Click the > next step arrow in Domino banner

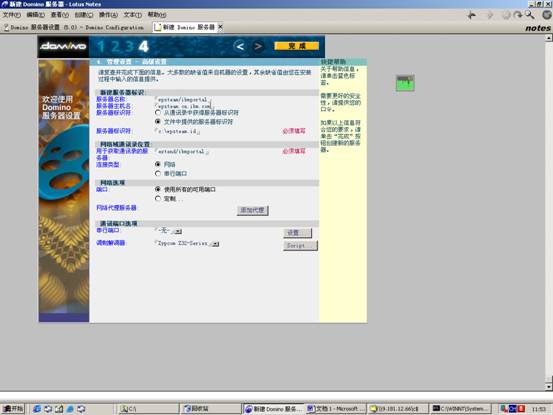click(258, 46)
